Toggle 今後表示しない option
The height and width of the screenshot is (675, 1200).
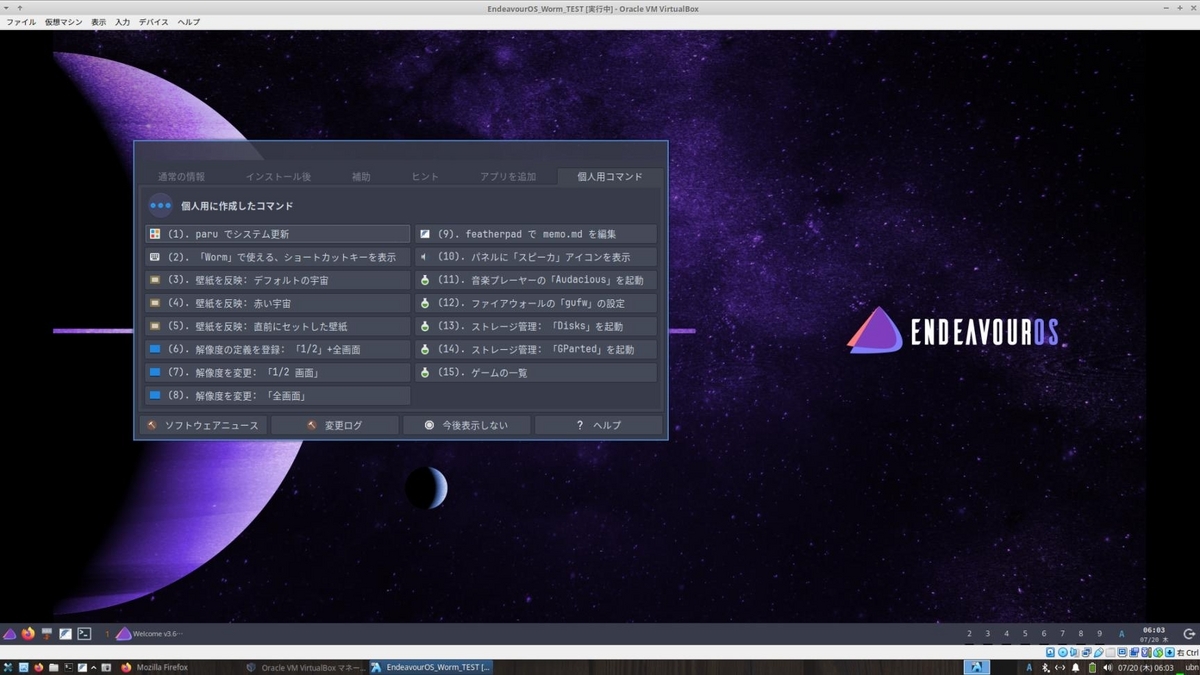pos(467,425)
